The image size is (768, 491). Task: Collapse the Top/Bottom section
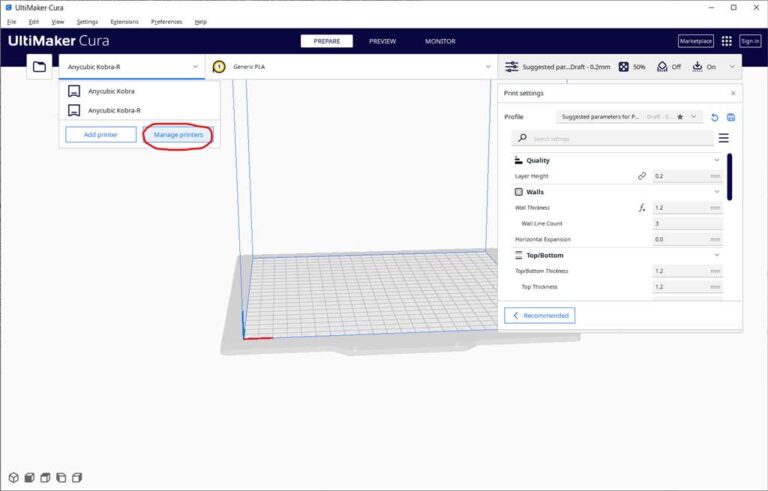click(x=717, y=255)
